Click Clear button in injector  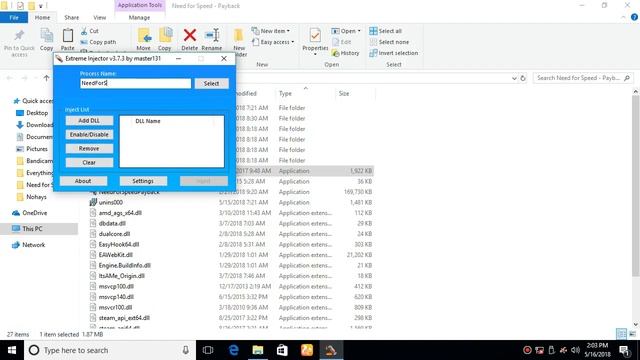pos(89,162)
